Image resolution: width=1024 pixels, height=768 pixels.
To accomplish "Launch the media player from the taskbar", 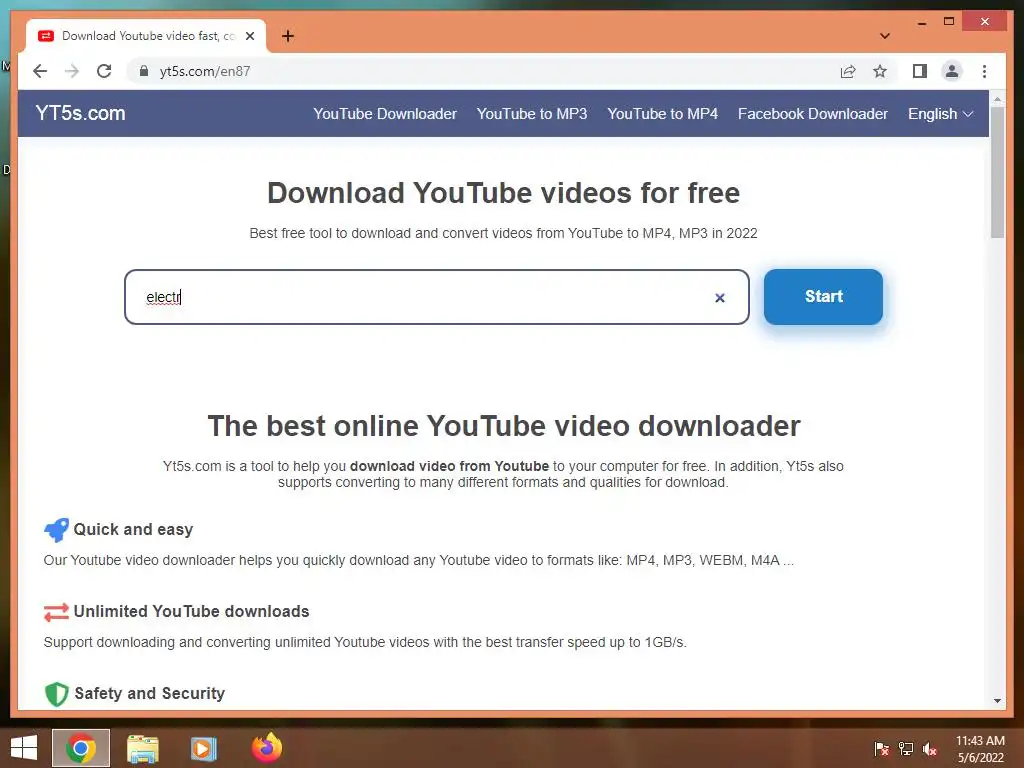I will pos(204,748).
